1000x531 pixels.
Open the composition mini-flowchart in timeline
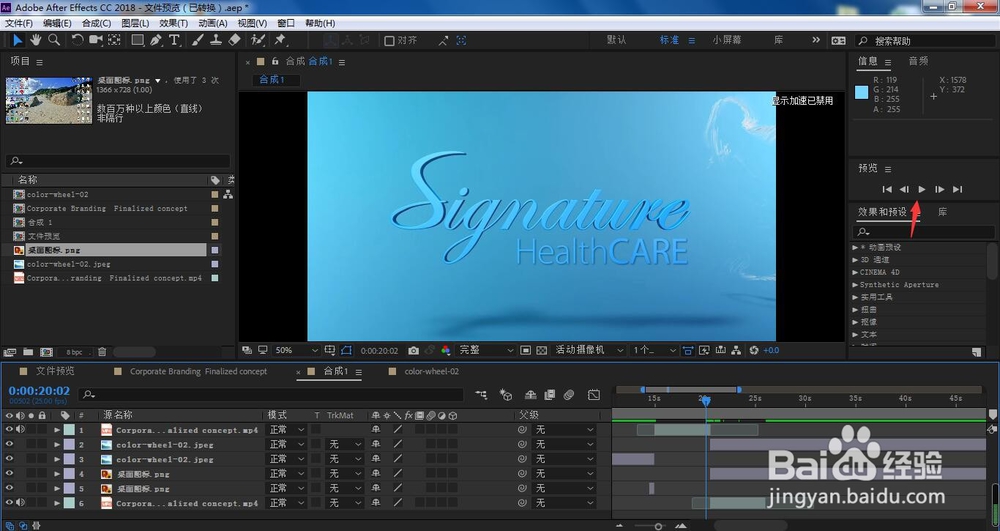click(482, 395)
